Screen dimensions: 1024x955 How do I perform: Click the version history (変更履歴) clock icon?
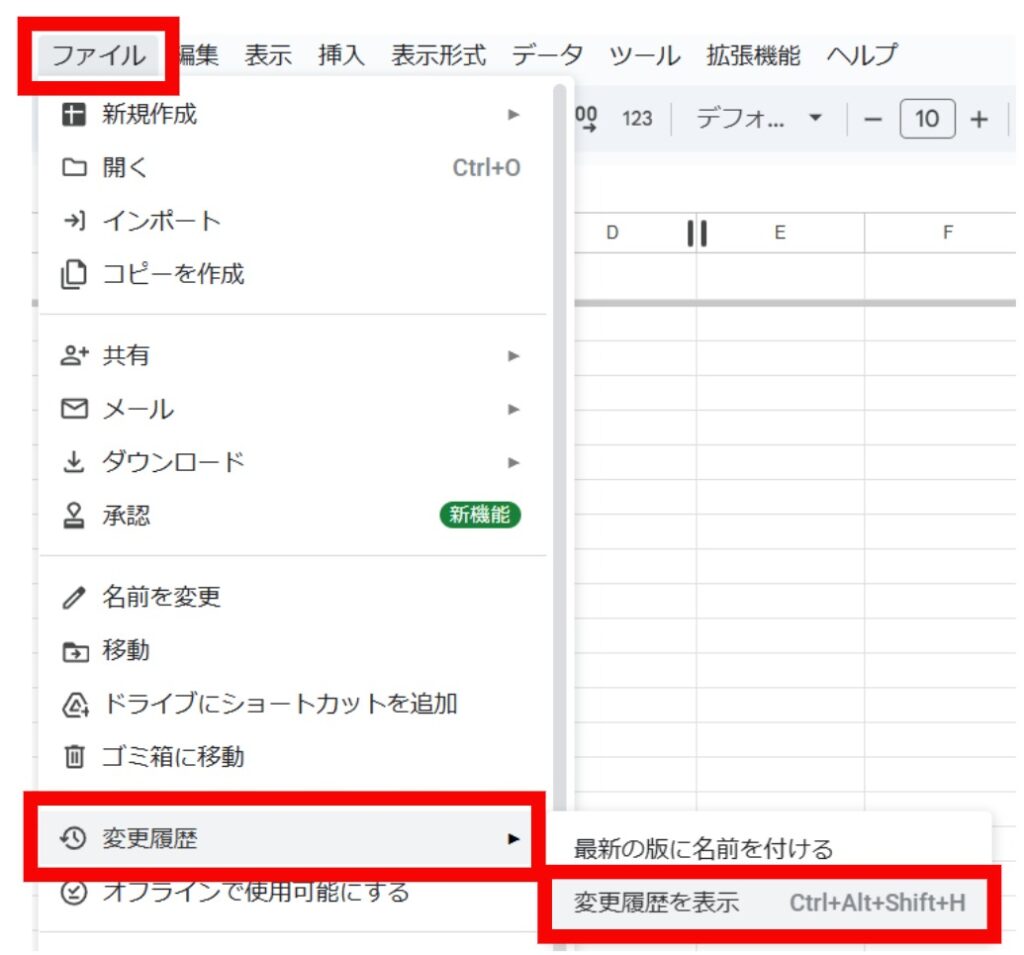pyautogui.click(x=74, y=838)
